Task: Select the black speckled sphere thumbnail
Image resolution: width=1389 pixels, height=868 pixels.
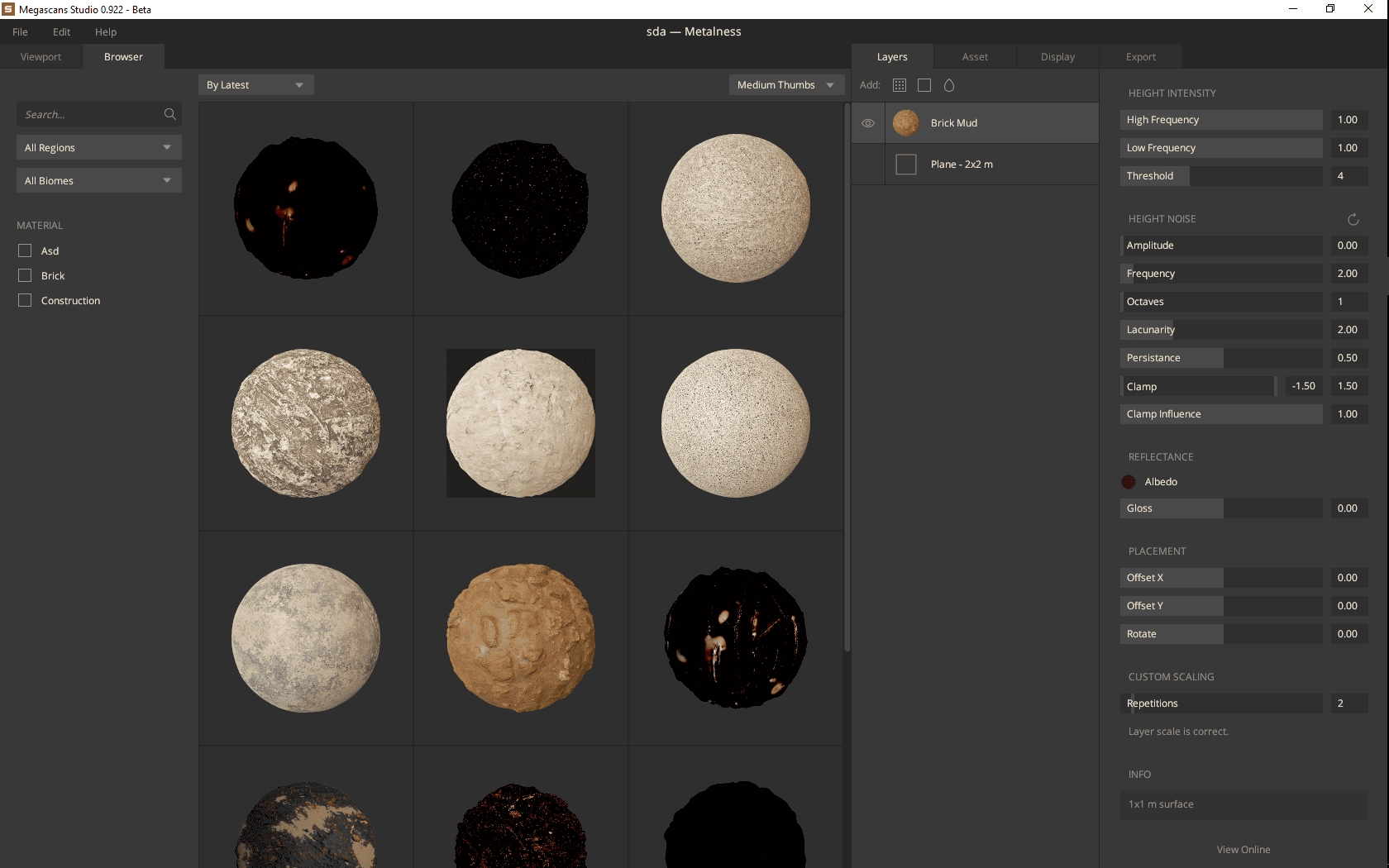Action: pyautogui.click(x=521, y=208)
